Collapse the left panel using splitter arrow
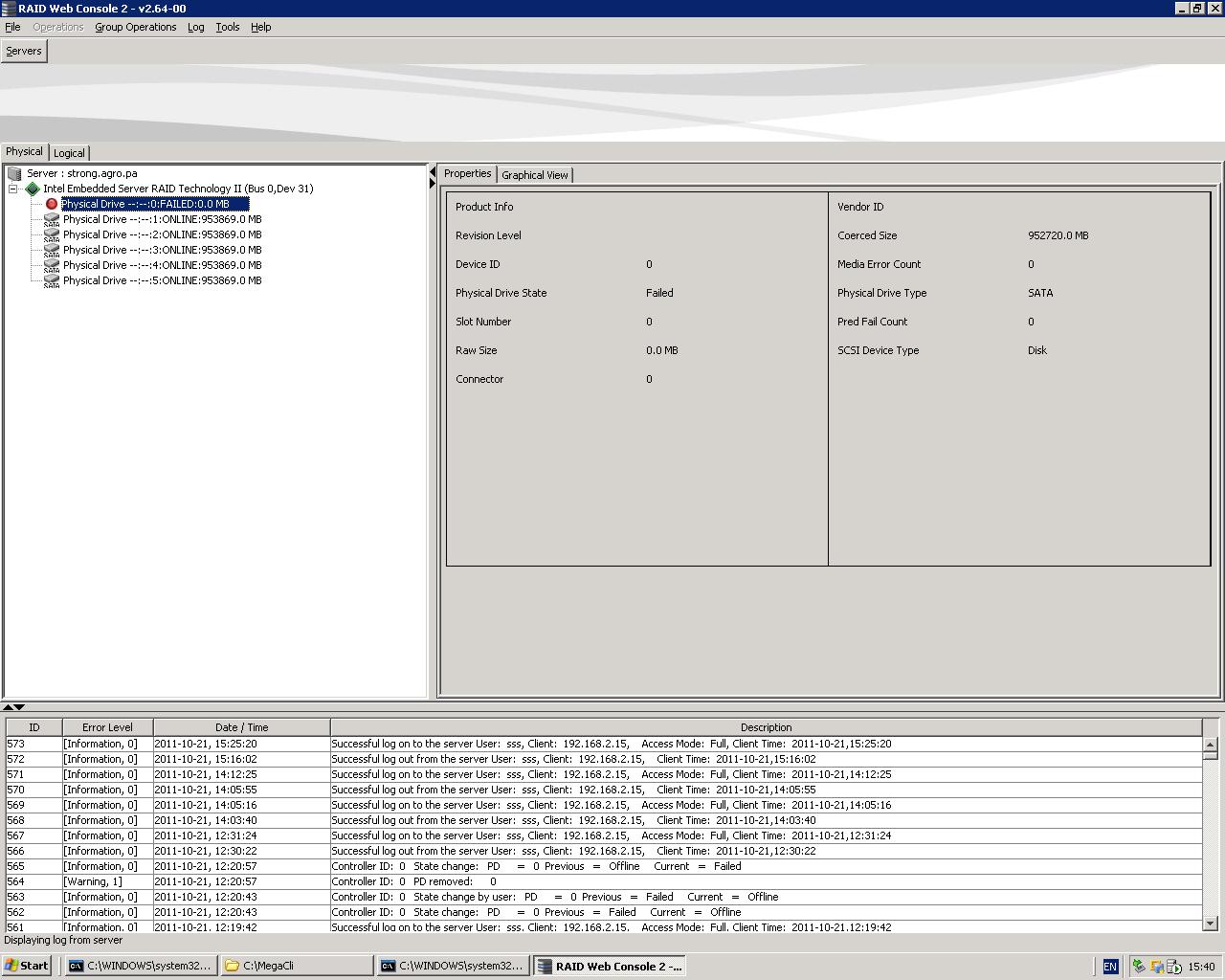The width and height of the screenshot is (1225, 980). (x=433, y=172)
